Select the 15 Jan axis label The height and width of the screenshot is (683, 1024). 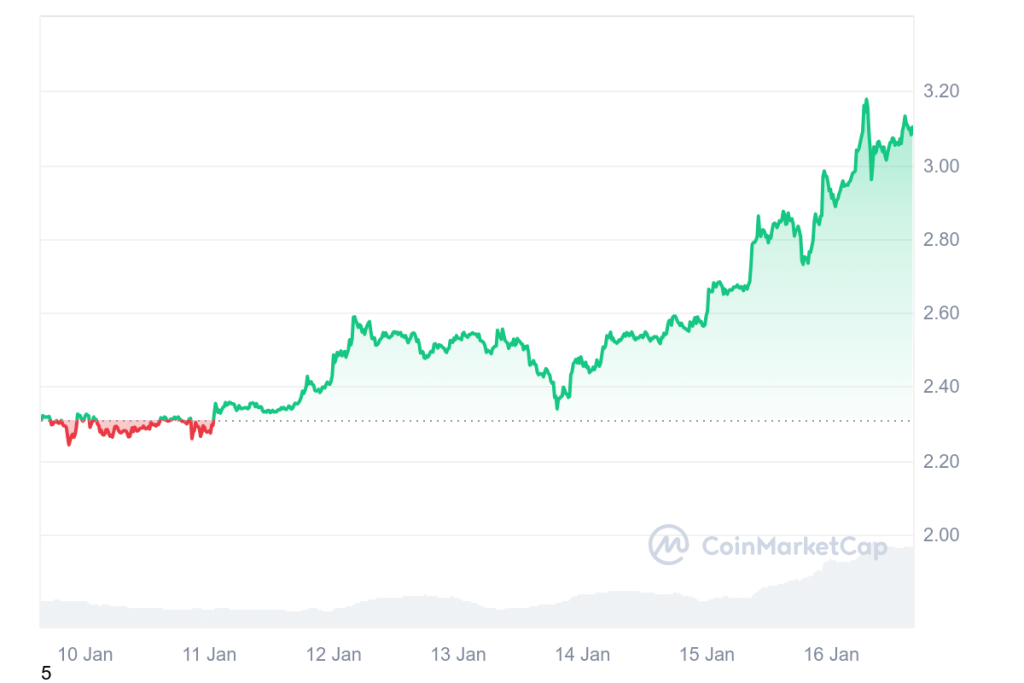coord(707,655)
